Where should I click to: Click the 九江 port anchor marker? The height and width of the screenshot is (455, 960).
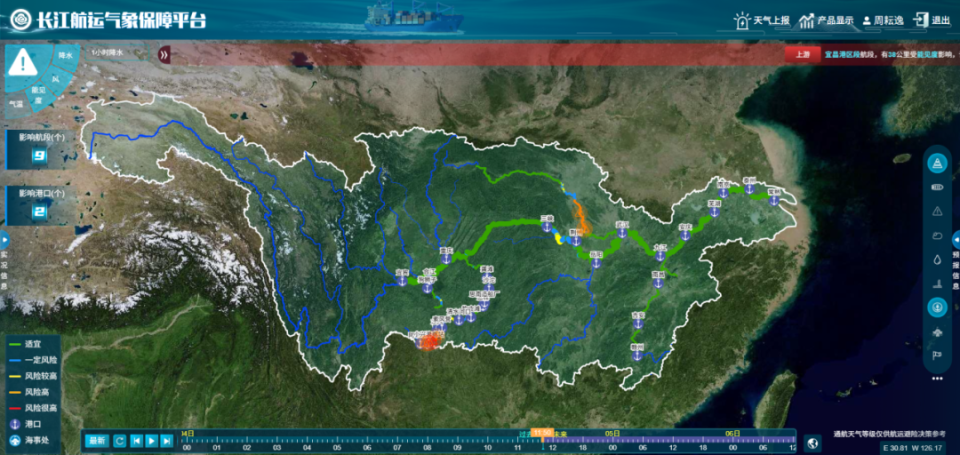[660, 255]
